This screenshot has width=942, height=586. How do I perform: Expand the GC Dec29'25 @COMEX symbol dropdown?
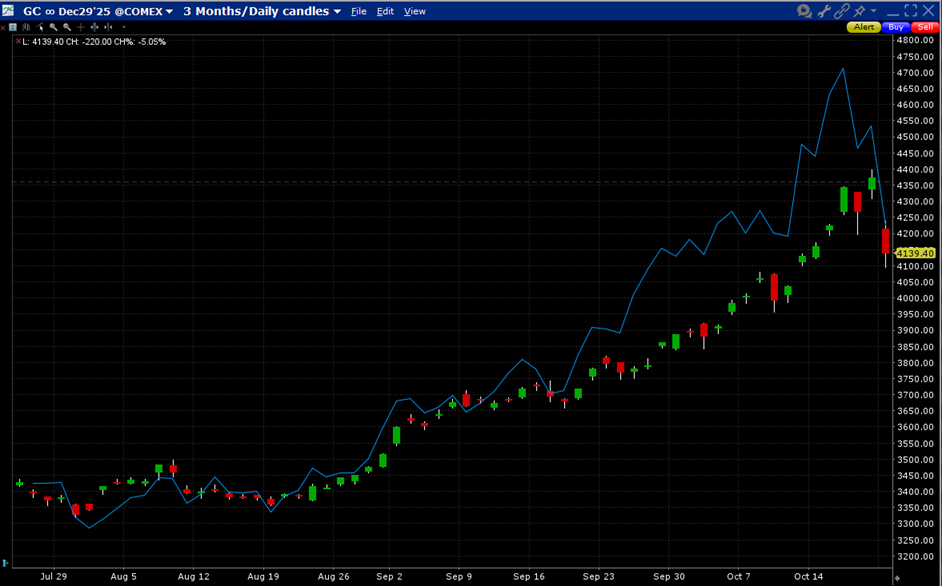169,12
